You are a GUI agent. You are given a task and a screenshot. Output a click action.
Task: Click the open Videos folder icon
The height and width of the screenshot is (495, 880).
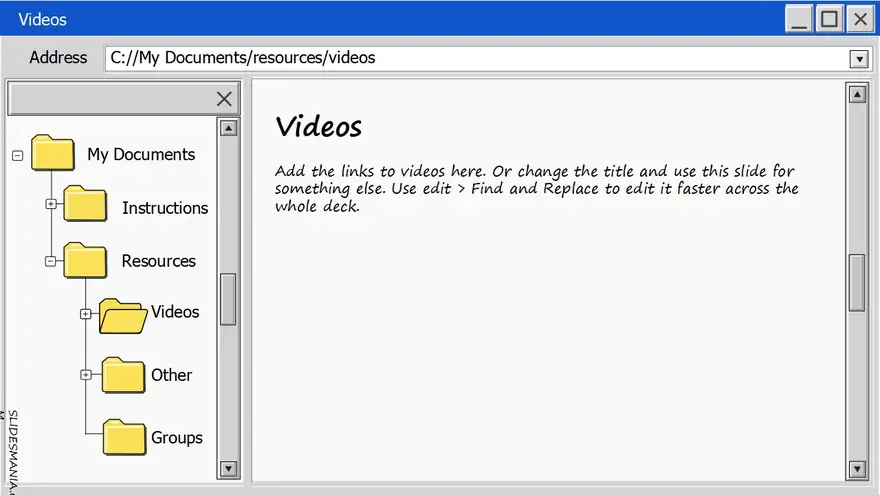(x=123, y=317)
